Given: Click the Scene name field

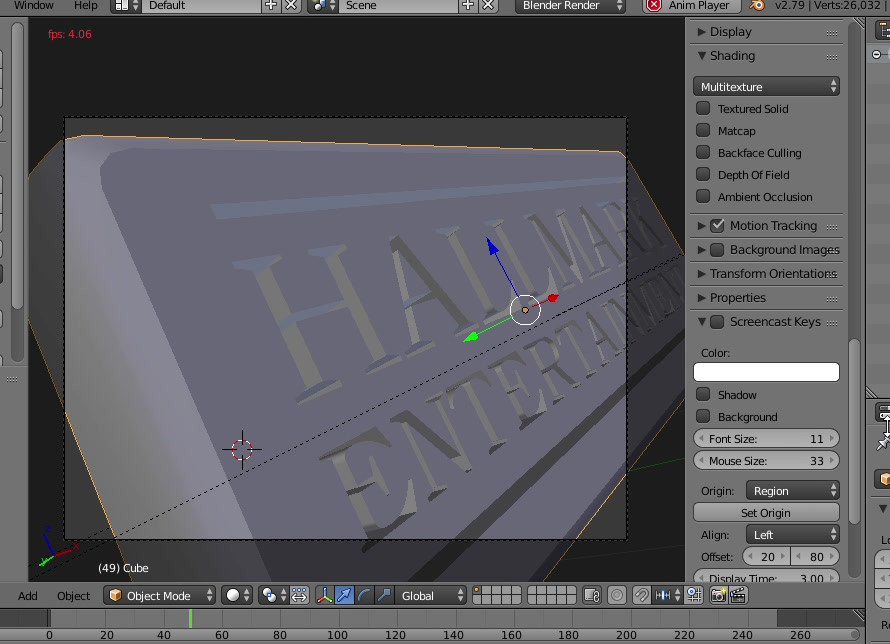Looking at the screenshot, I should 397,6.
